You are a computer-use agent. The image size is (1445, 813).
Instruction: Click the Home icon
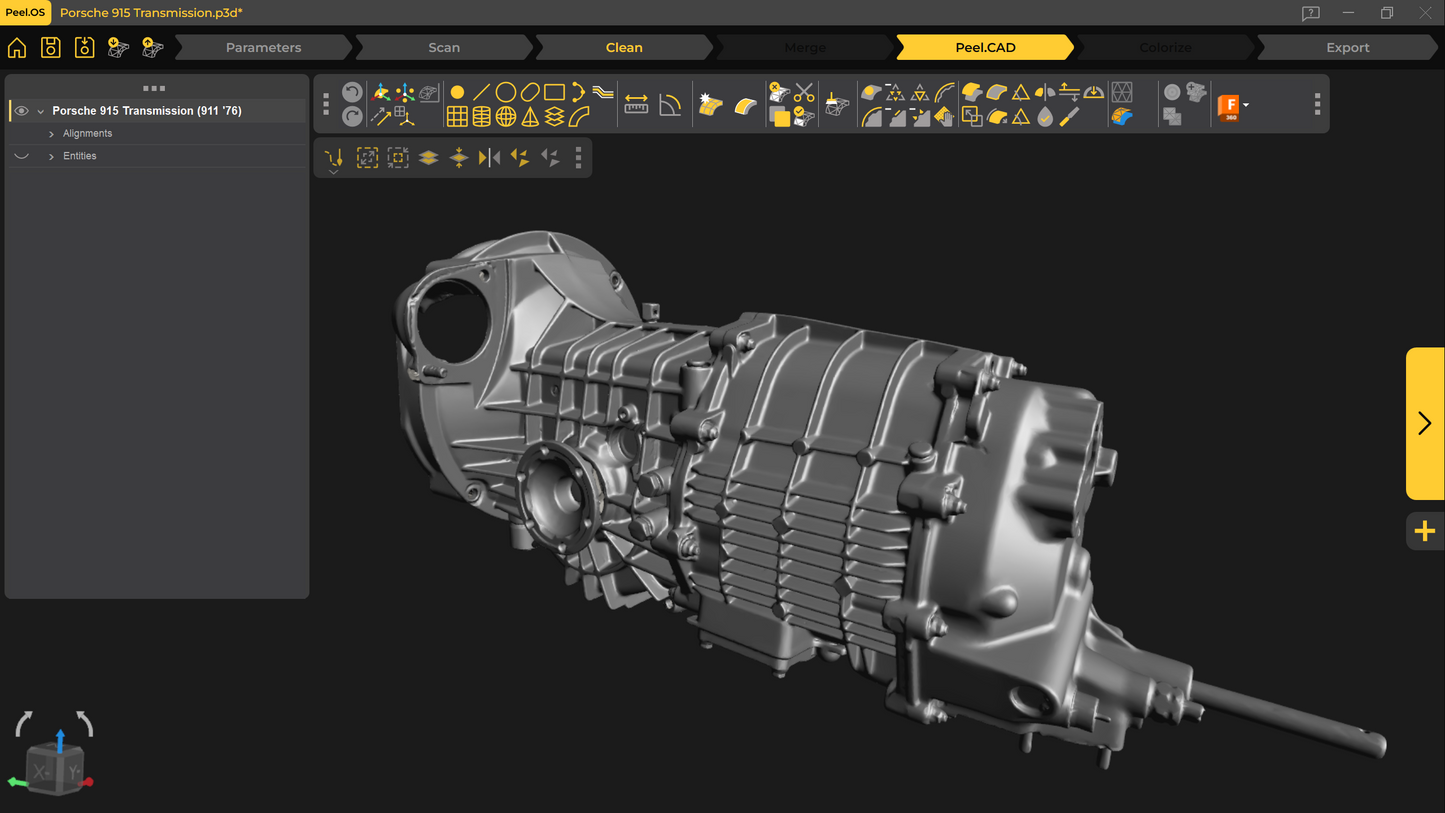(x=17, y=48)
